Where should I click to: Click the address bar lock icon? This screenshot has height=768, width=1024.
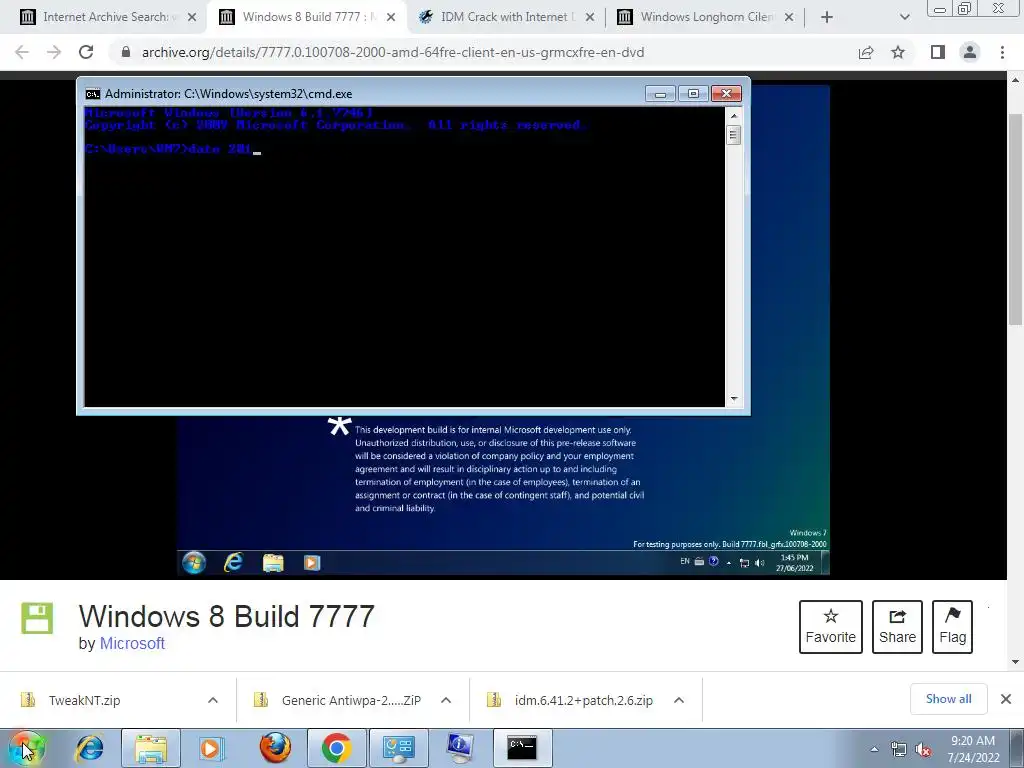coord(126,52)
